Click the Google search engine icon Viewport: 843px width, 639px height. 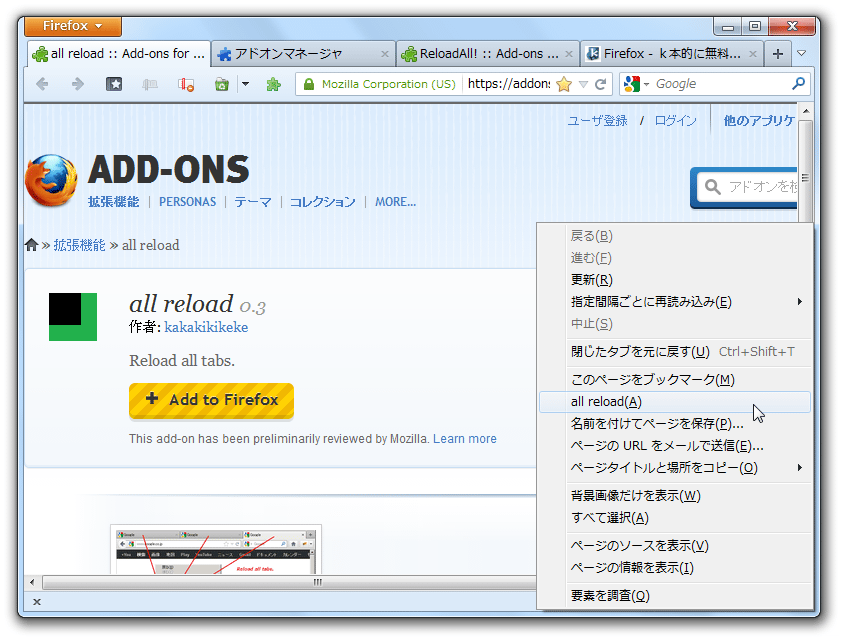coord(632,84)
